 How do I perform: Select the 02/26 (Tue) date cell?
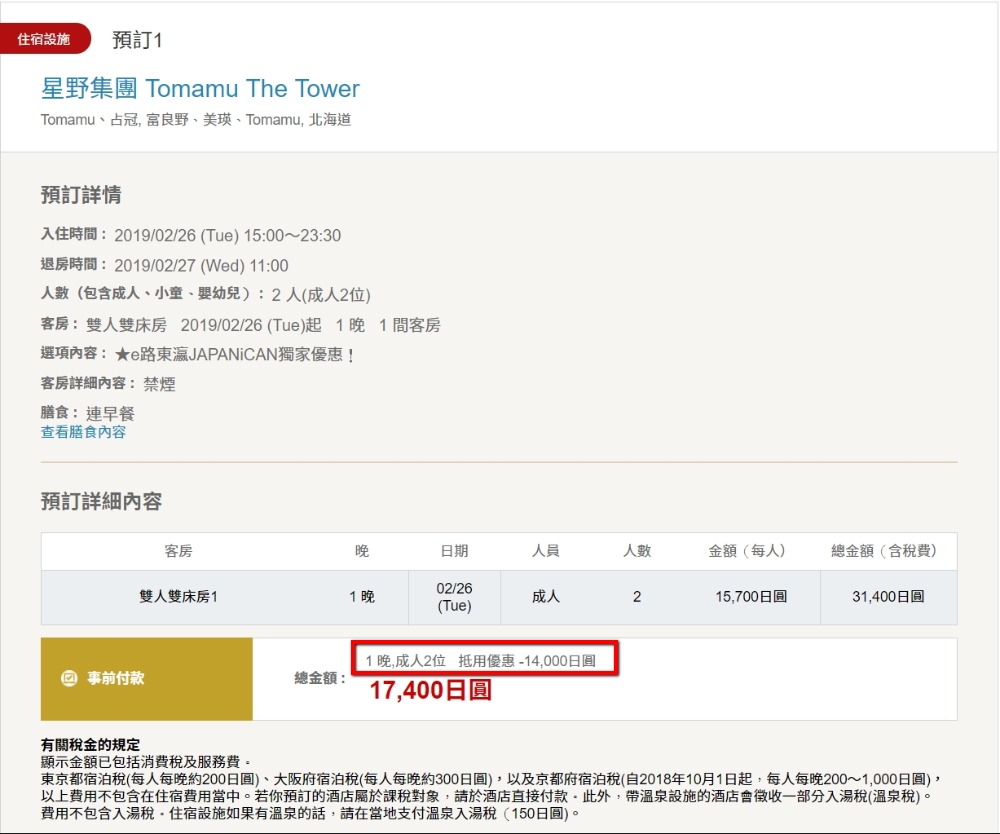click(455, 597)
